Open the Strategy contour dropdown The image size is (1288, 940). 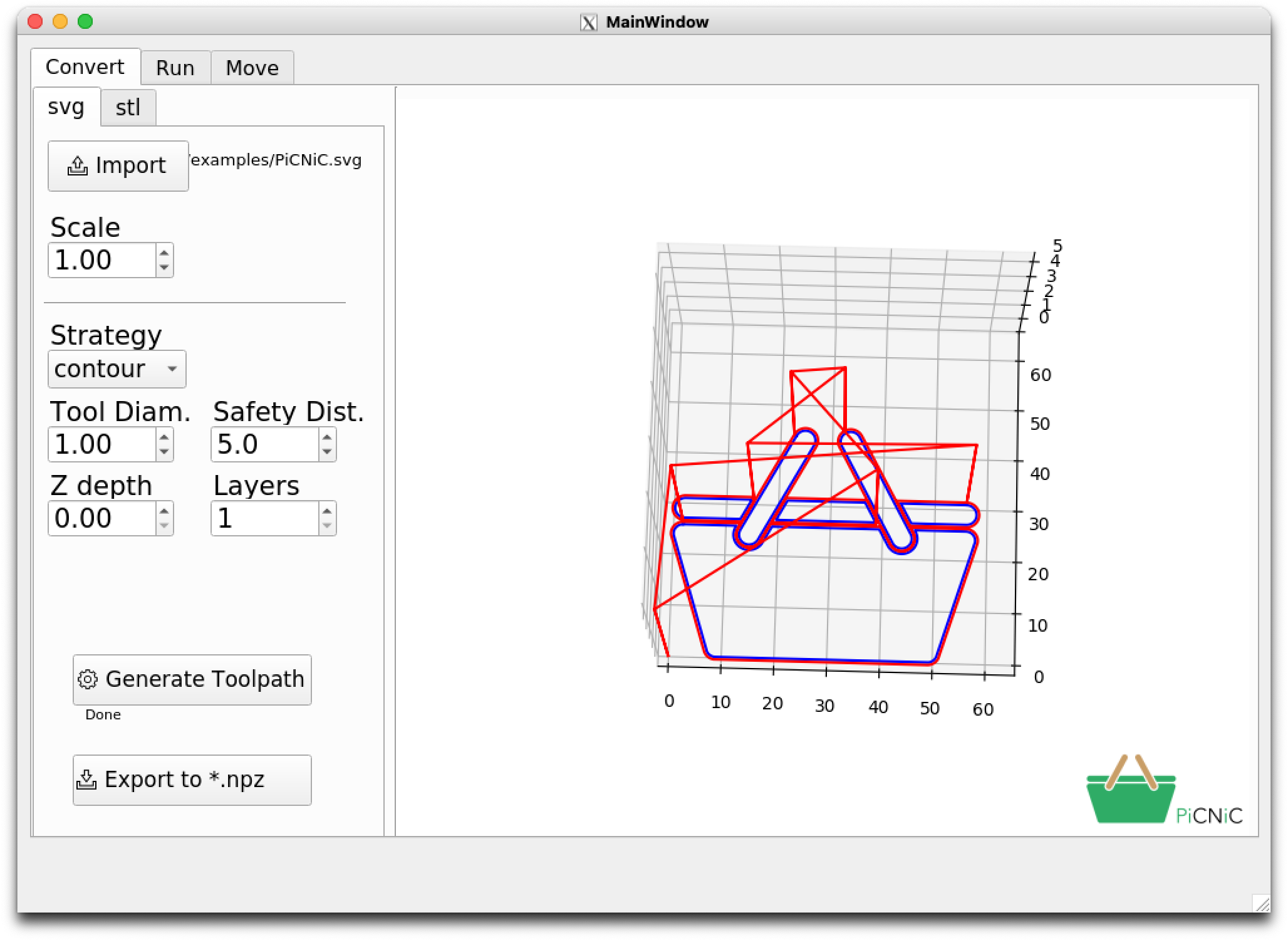[x=117, y=369]
